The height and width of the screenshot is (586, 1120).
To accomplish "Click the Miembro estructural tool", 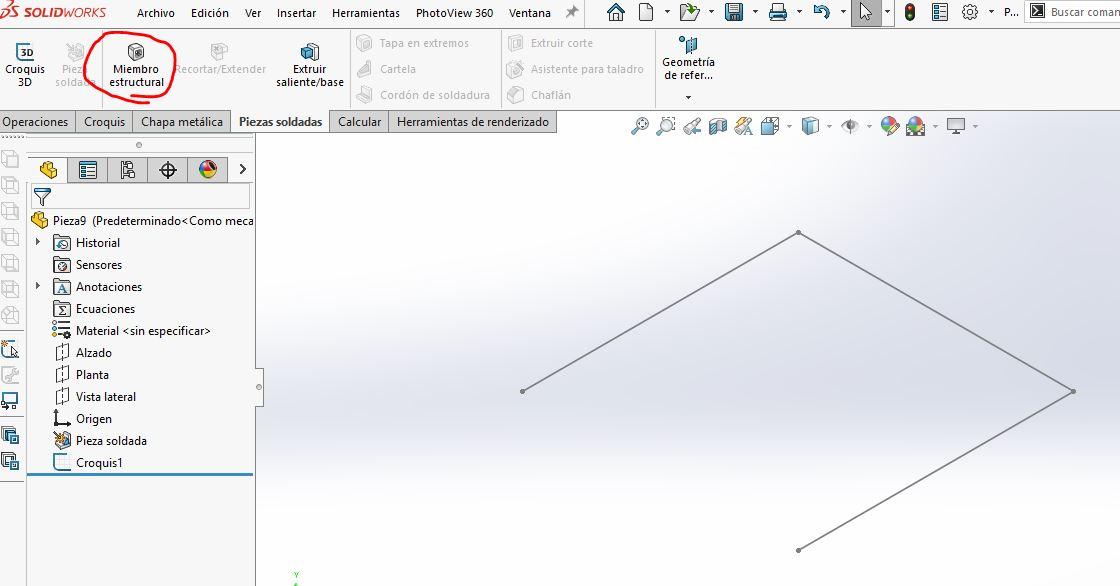I will tap(136, 64).
